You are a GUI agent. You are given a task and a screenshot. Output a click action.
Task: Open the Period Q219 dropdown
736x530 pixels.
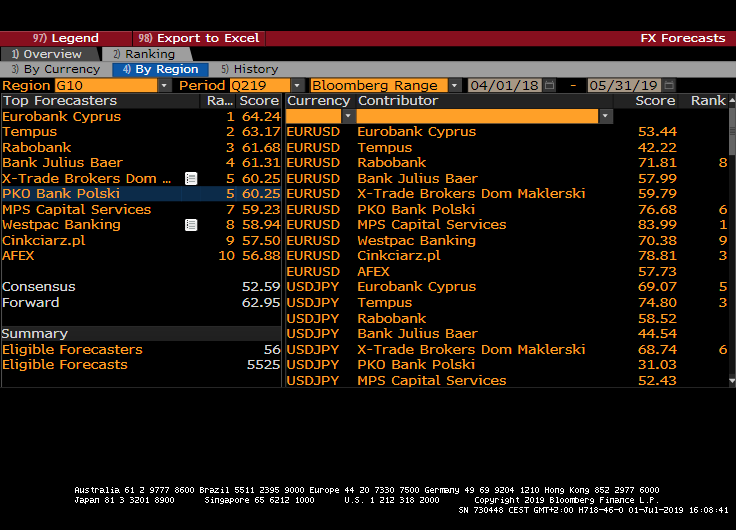click(297, 86)
